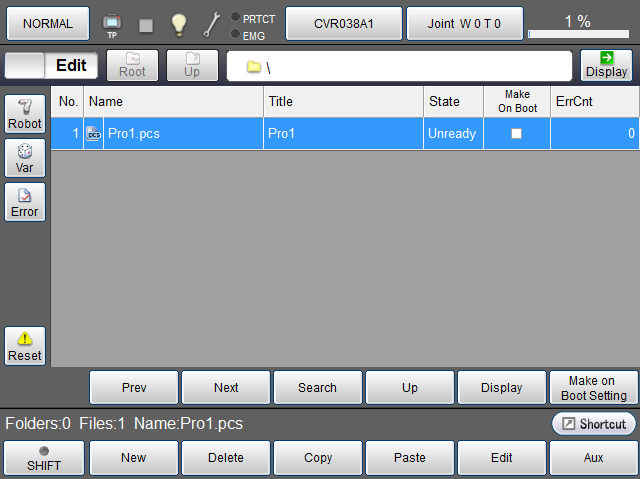Click the wrench tool icon

click(211, 24)
